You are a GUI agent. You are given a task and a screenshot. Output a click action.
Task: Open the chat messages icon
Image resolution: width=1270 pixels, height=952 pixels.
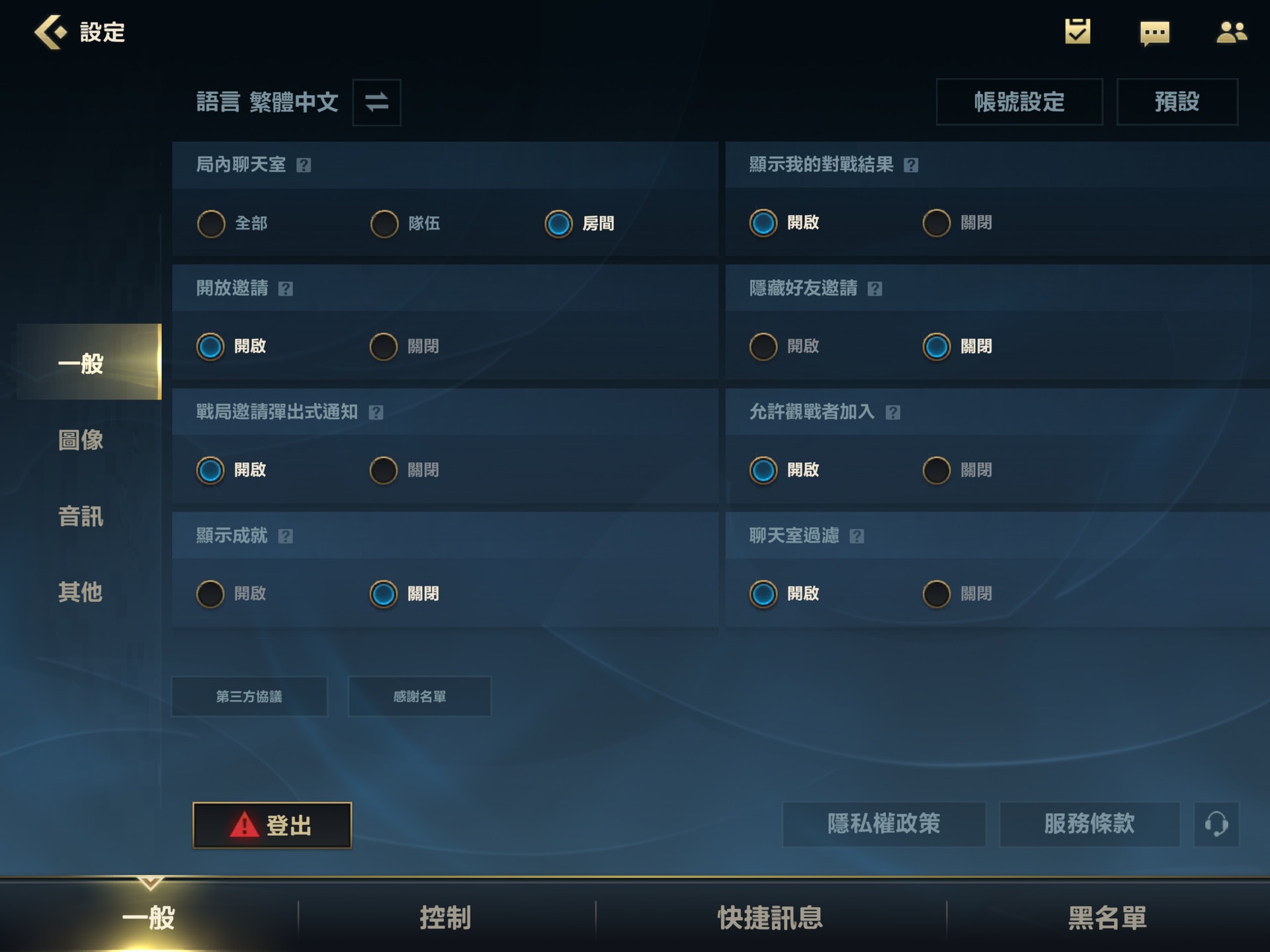click(x=1155, y=33)
